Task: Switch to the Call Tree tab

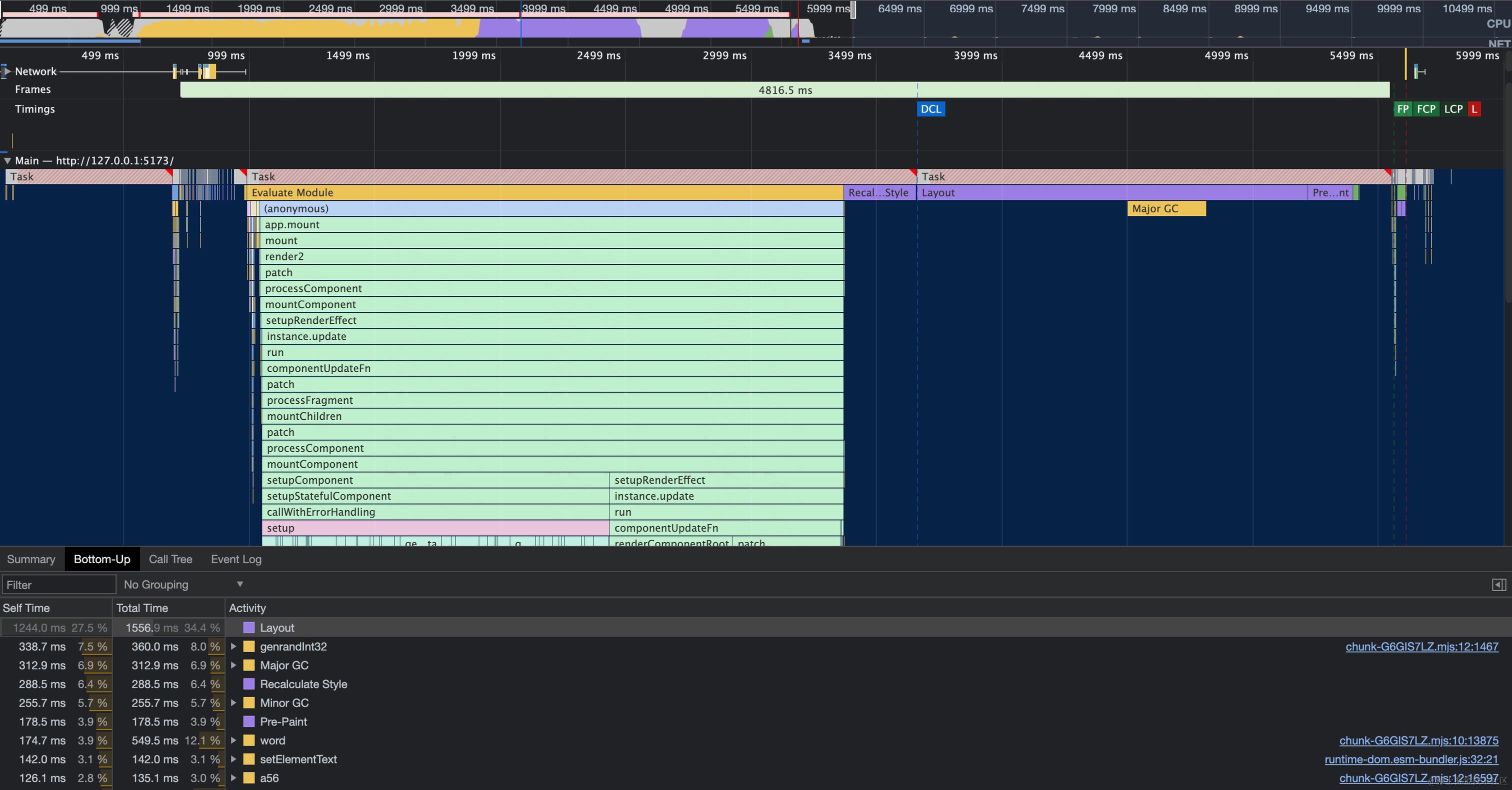Action: point(170,559)
